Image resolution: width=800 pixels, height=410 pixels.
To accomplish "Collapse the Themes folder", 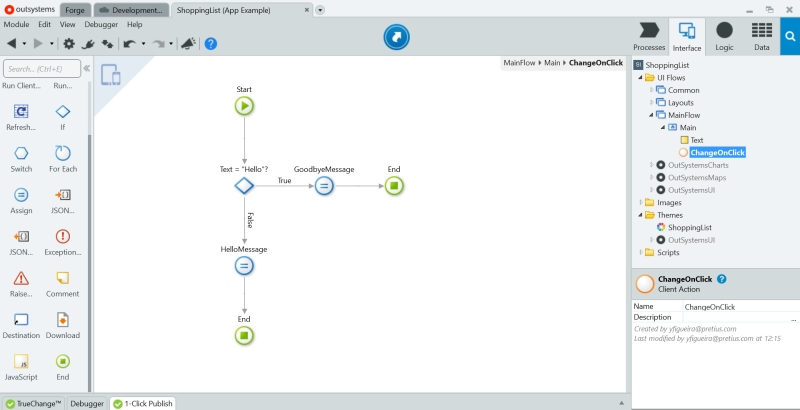I will coord(640,215).
